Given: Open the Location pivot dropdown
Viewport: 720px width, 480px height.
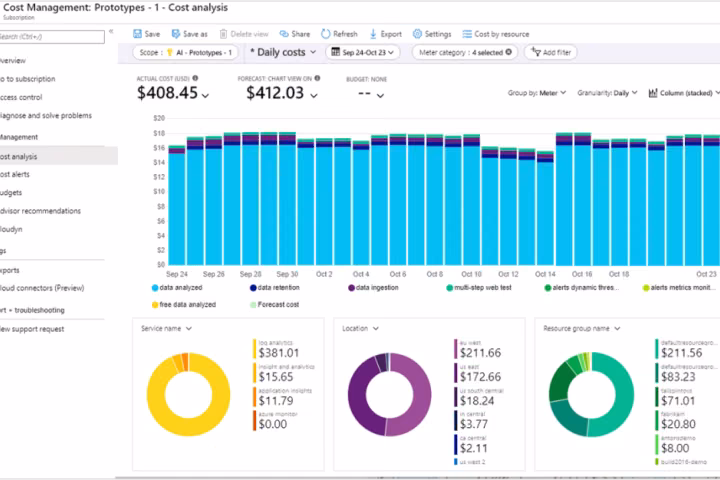Looking at the screenshot, I should [x=360, y=328].
